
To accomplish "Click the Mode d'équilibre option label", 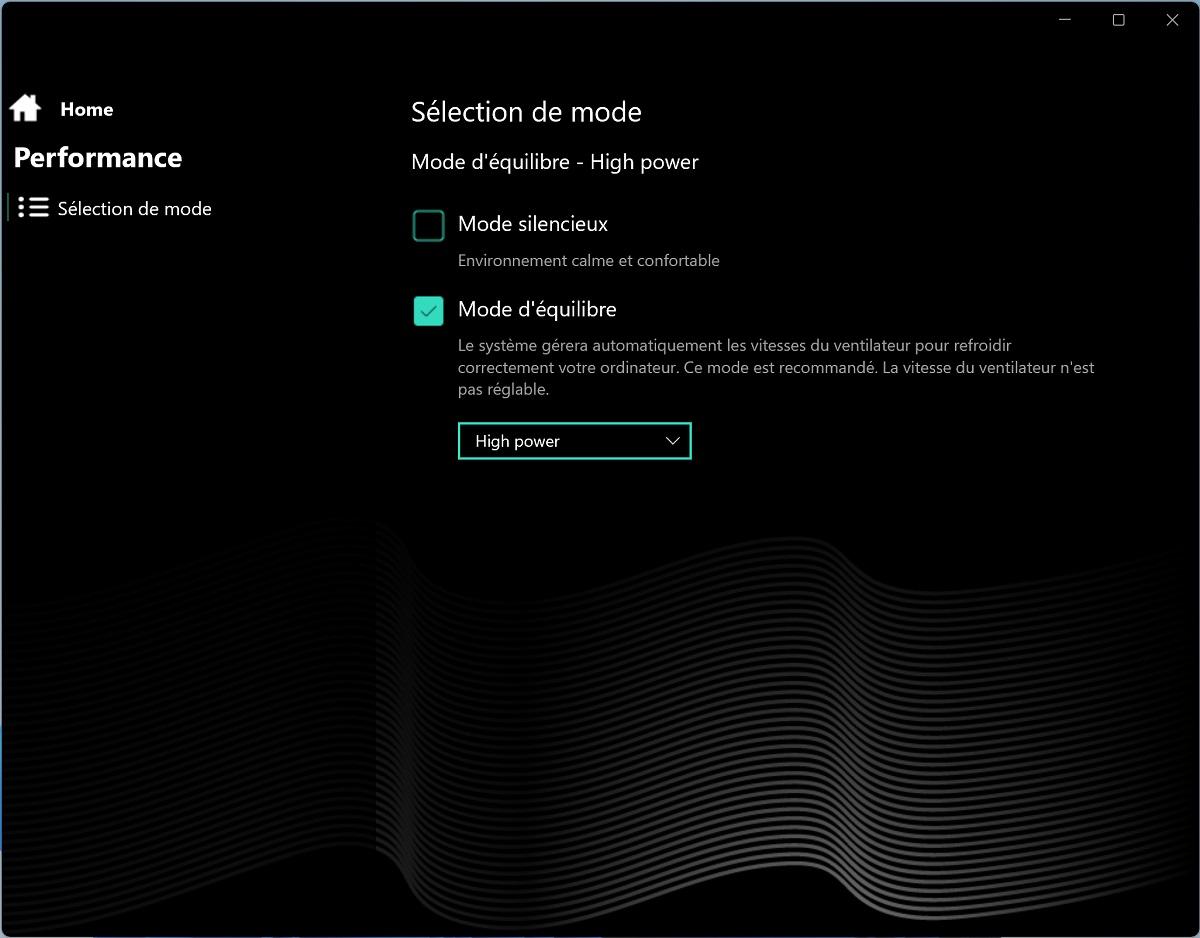I will point(537,310).
